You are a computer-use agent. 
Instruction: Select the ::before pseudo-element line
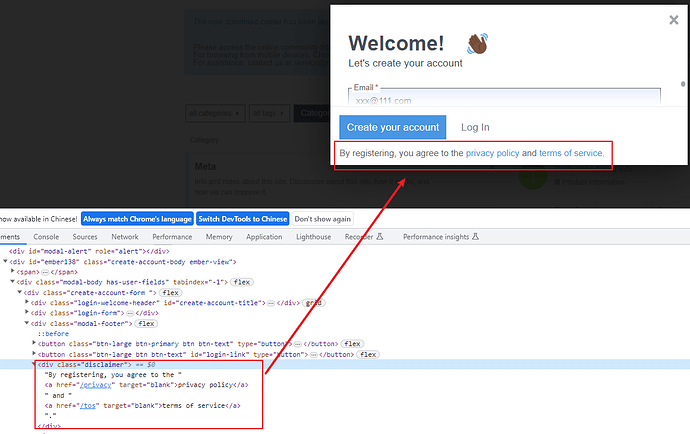click(x=53, y=334)
